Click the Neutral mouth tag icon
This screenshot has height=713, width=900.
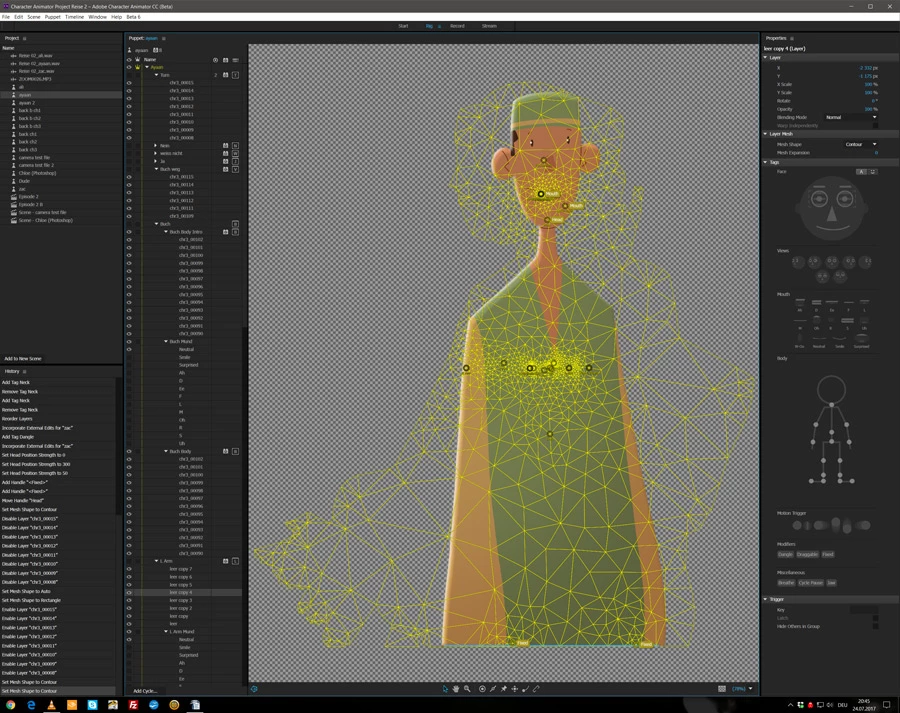[819, 340]
